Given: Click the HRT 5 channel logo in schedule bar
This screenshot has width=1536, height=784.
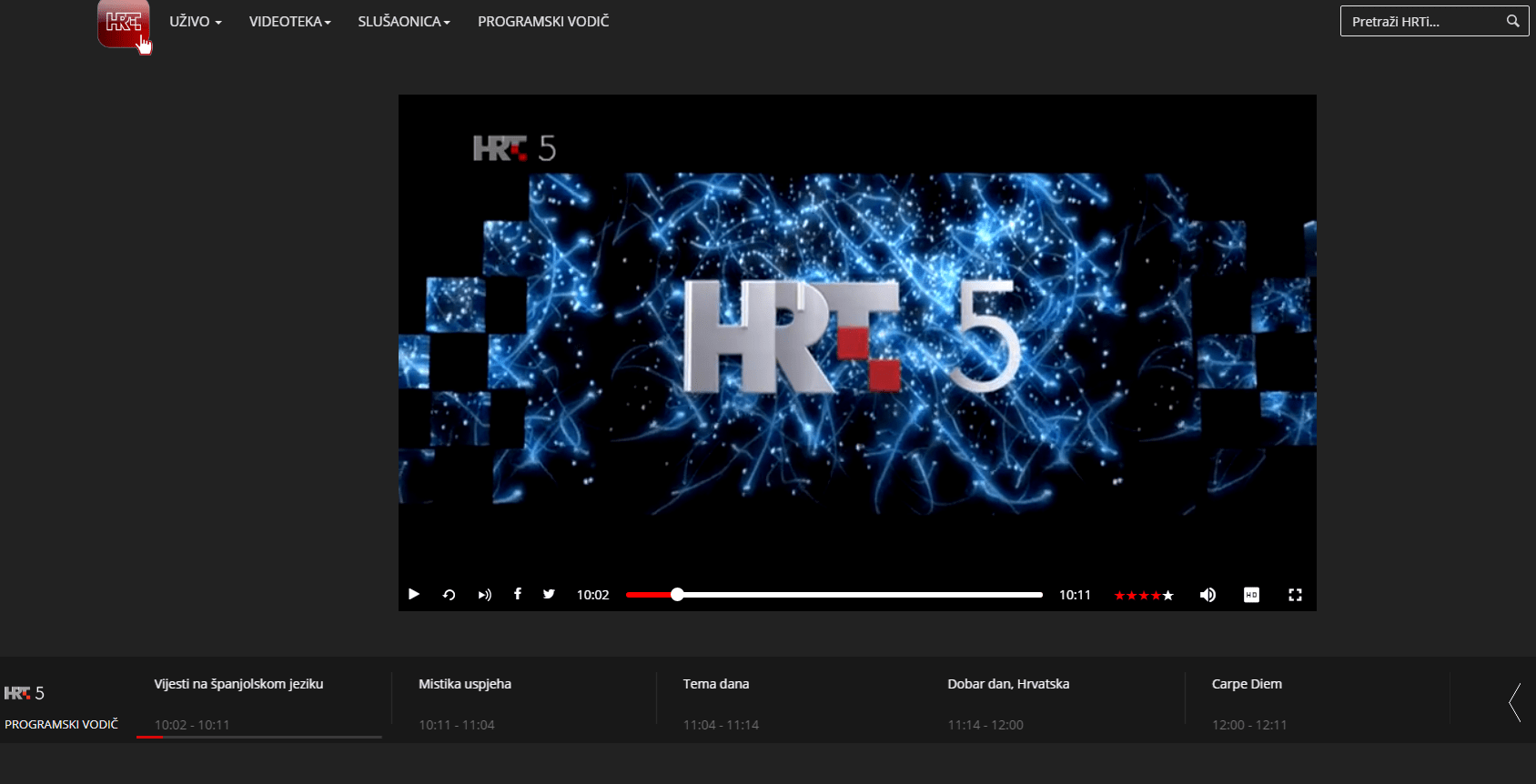Looking at the screenshot, I should [25, 693].
